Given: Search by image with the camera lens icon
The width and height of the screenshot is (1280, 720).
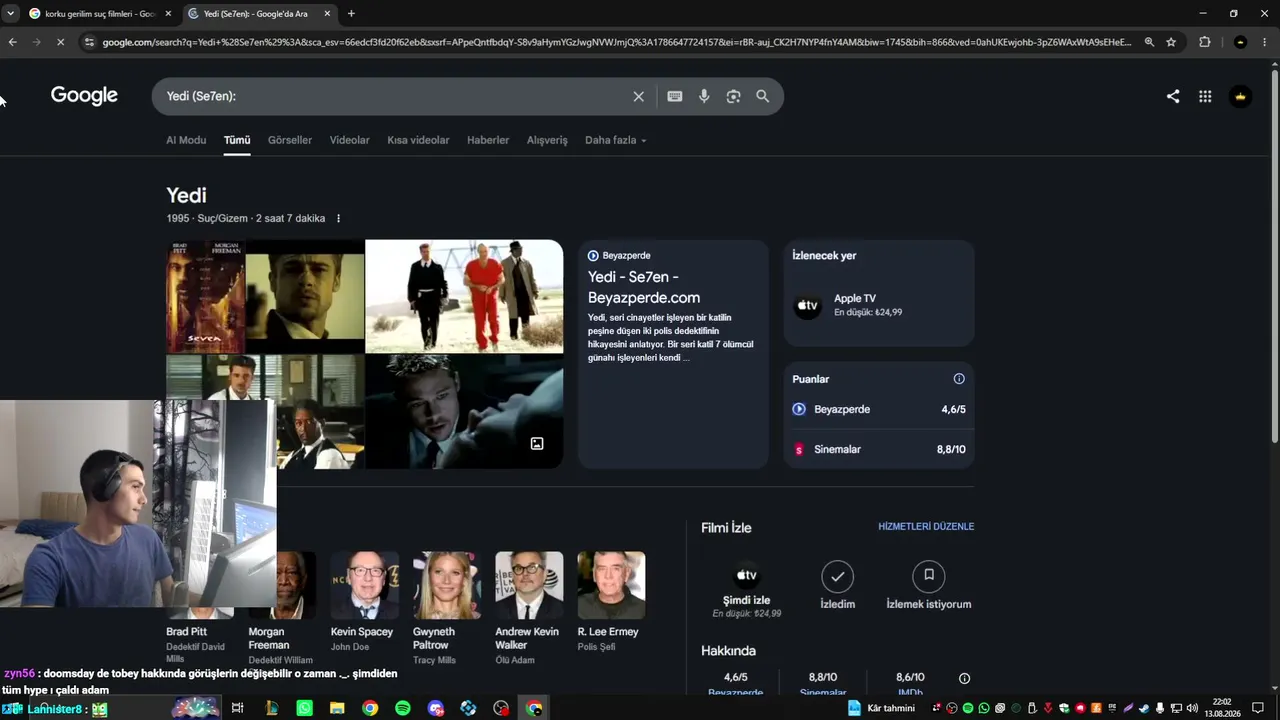Looking at the screenshot, I should pos(733,96).
